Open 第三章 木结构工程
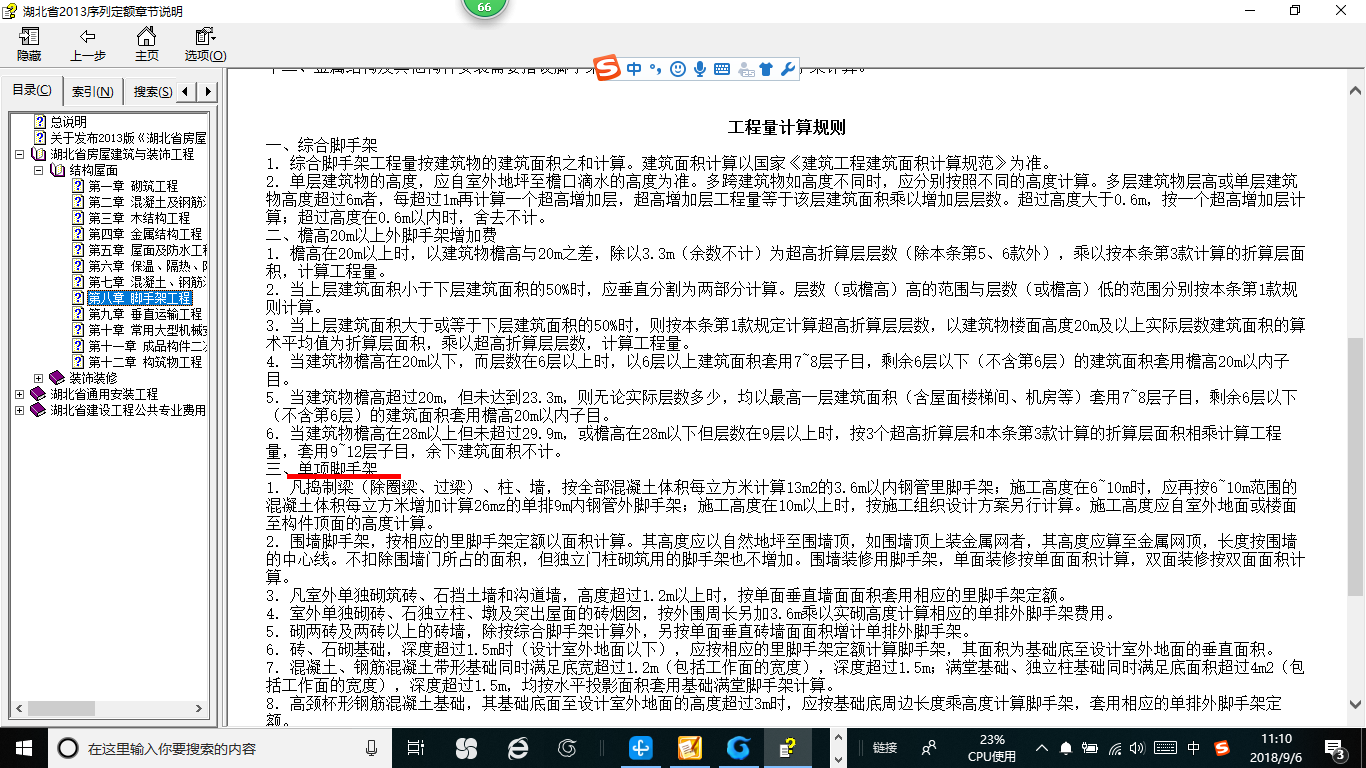1366x768 pixels. 139,218
